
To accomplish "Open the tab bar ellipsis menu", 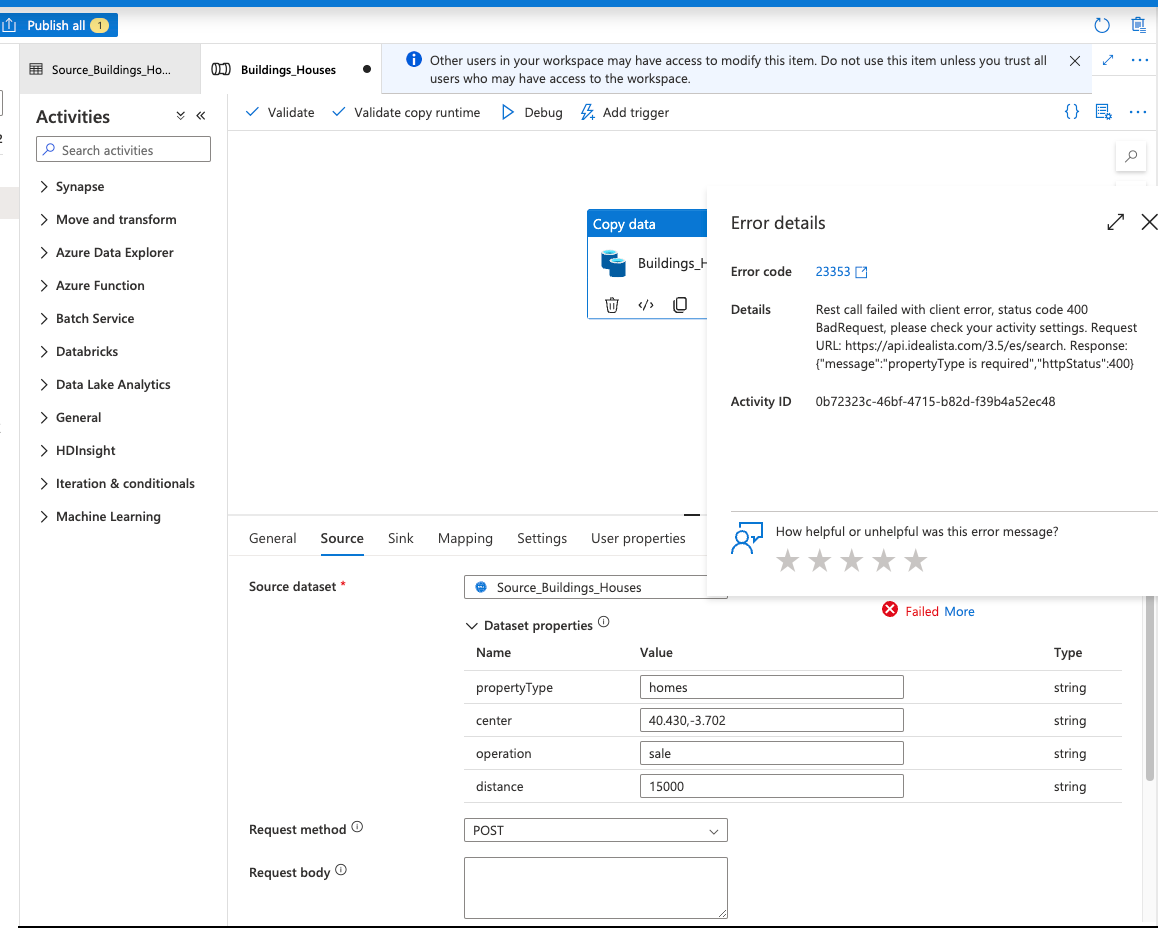I will click(x=1140, y=61).
